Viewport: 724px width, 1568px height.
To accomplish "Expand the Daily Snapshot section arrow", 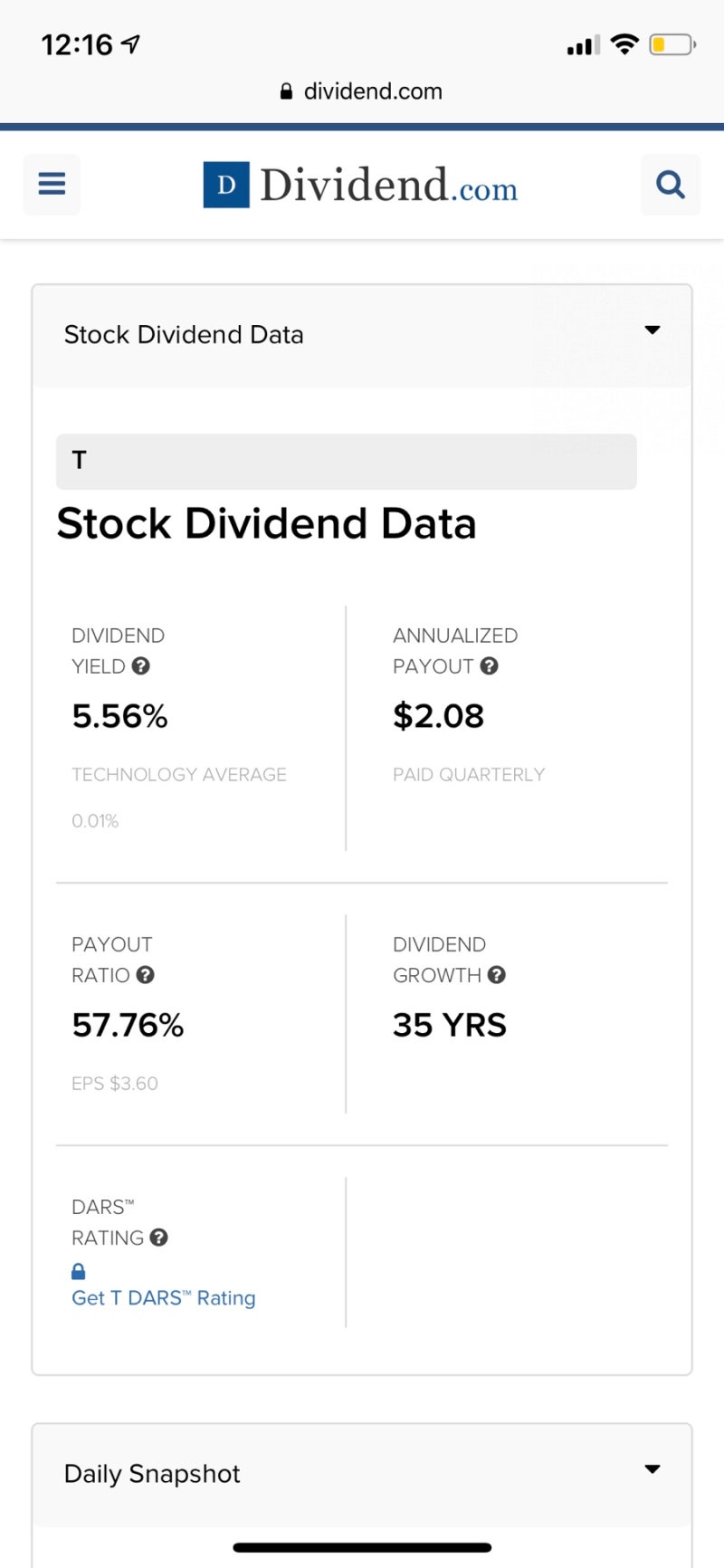I will 653,1469.
